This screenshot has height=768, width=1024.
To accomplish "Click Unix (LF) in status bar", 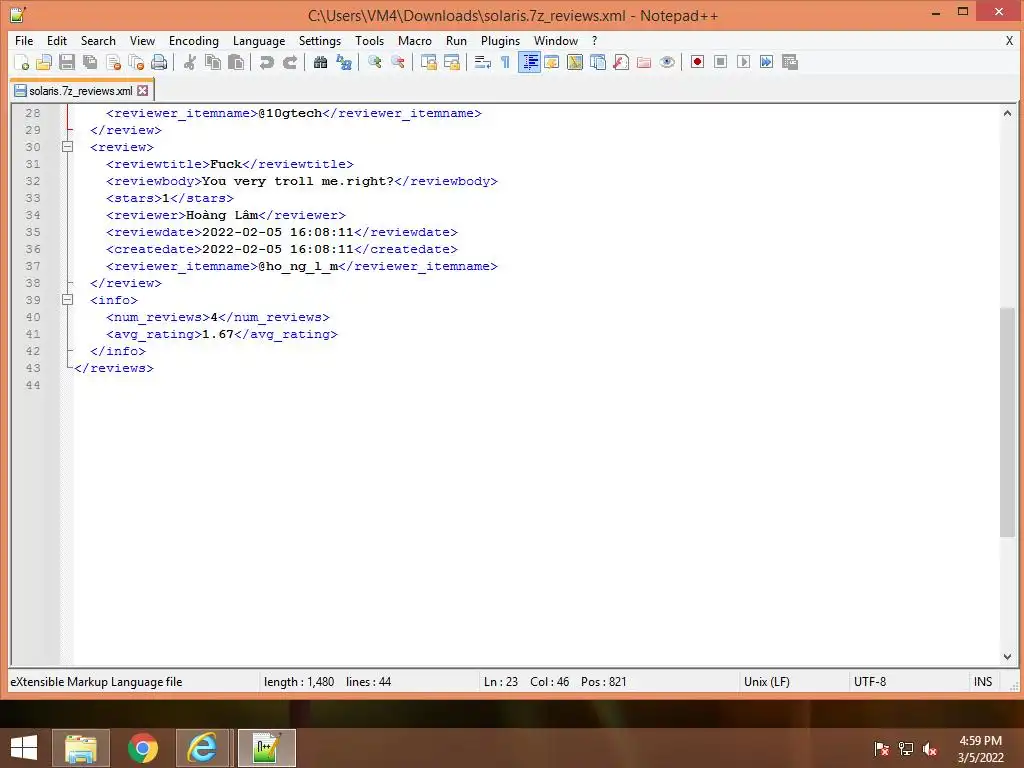I will pyautogui.click(x=767, y=682).
